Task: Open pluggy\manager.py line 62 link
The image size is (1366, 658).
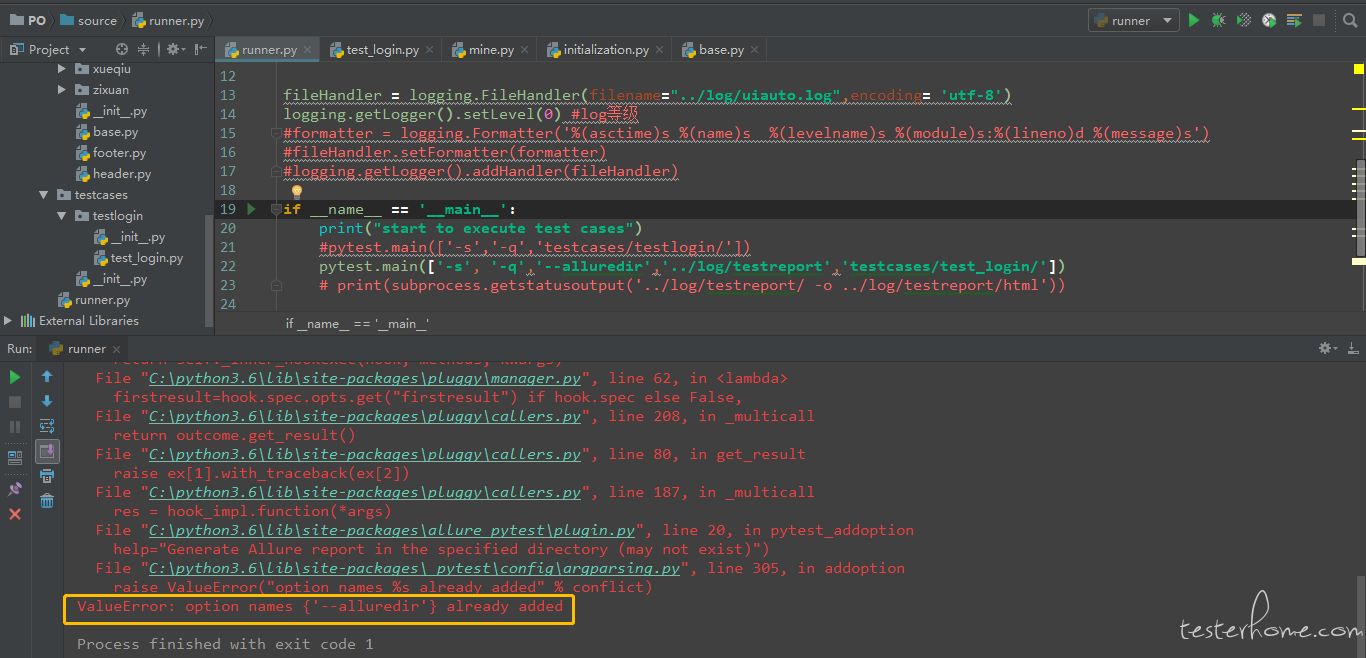Action: pos(364,378)
